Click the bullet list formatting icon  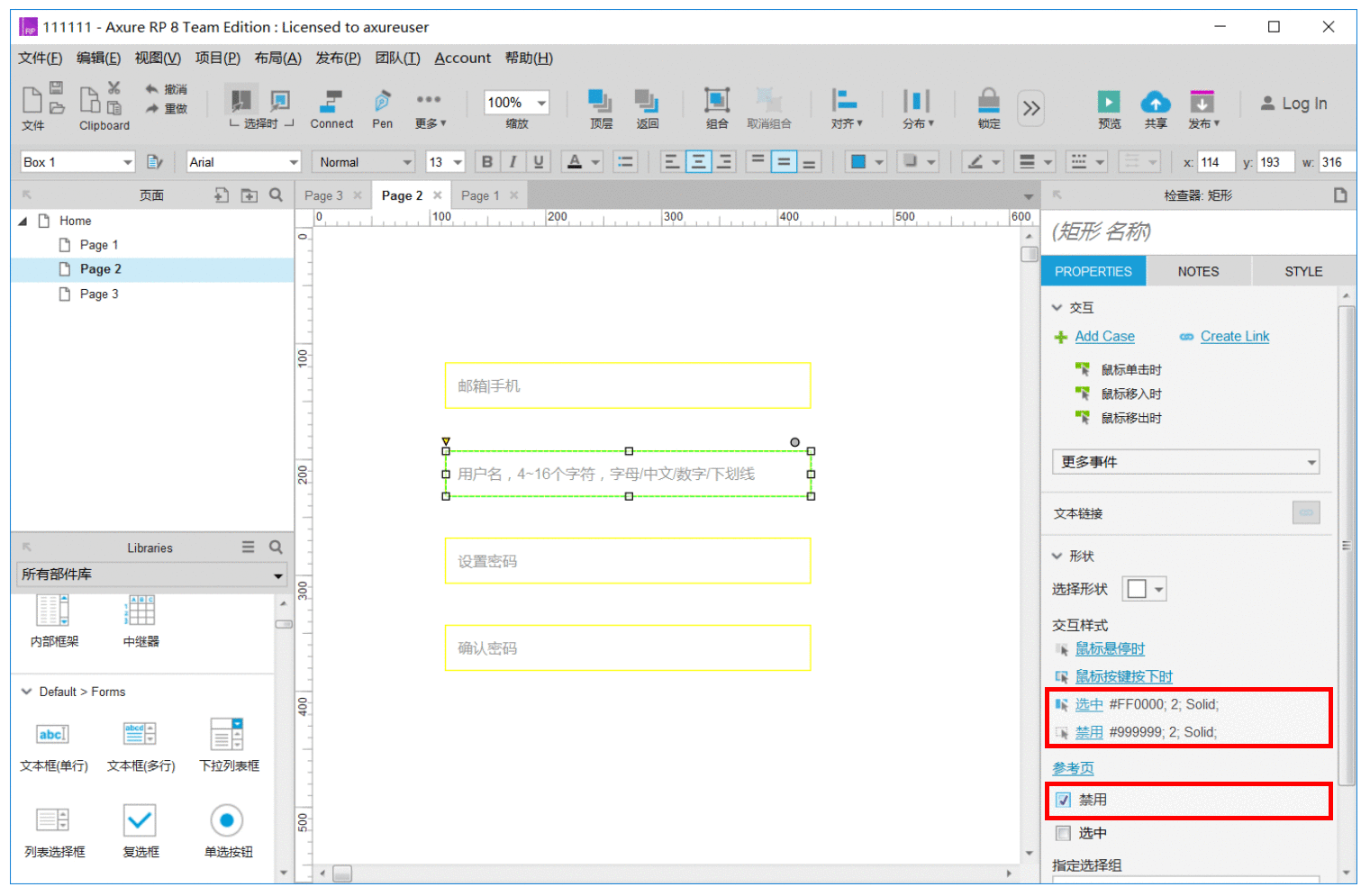point(625,162)
